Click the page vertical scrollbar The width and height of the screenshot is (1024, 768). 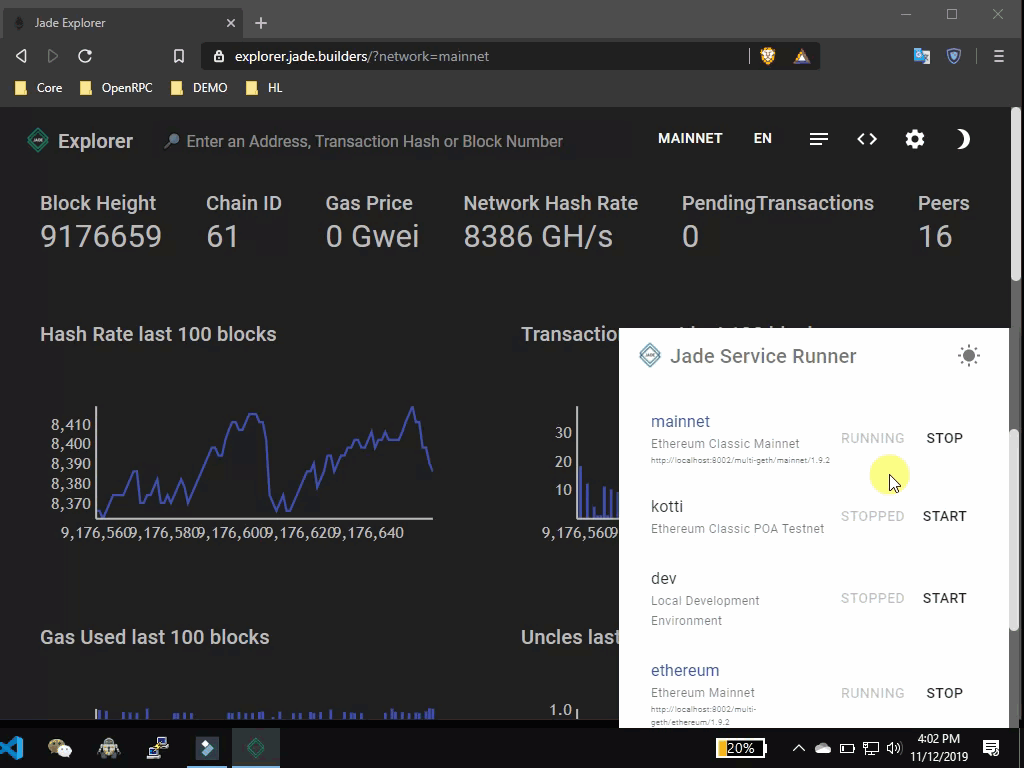pos(1016,195)
